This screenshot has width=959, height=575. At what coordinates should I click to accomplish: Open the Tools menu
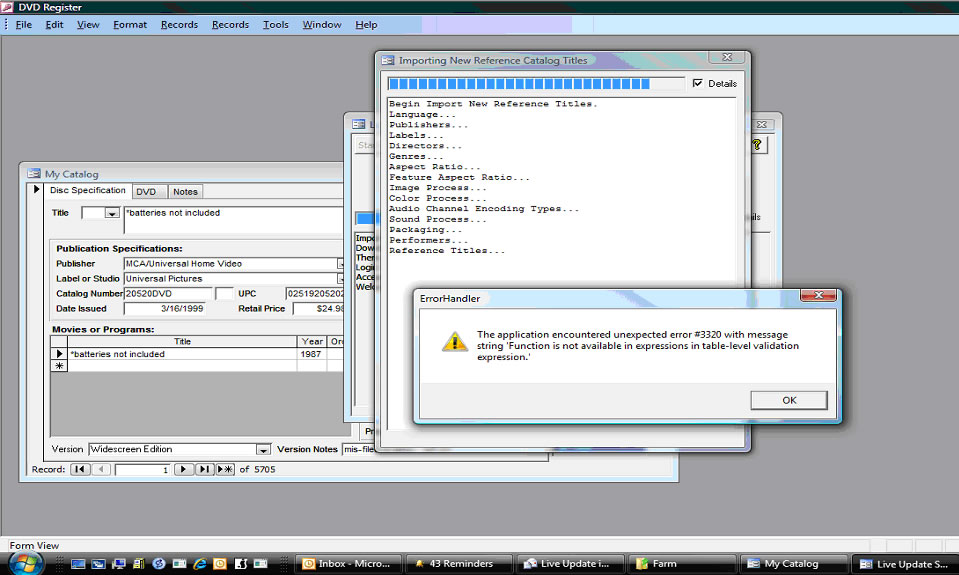[x=275, y=24]
